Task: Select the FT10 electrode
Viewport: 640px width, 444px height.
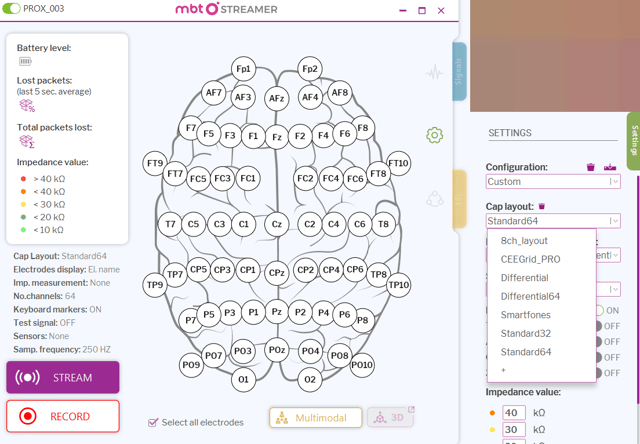Action: [398, 163]
